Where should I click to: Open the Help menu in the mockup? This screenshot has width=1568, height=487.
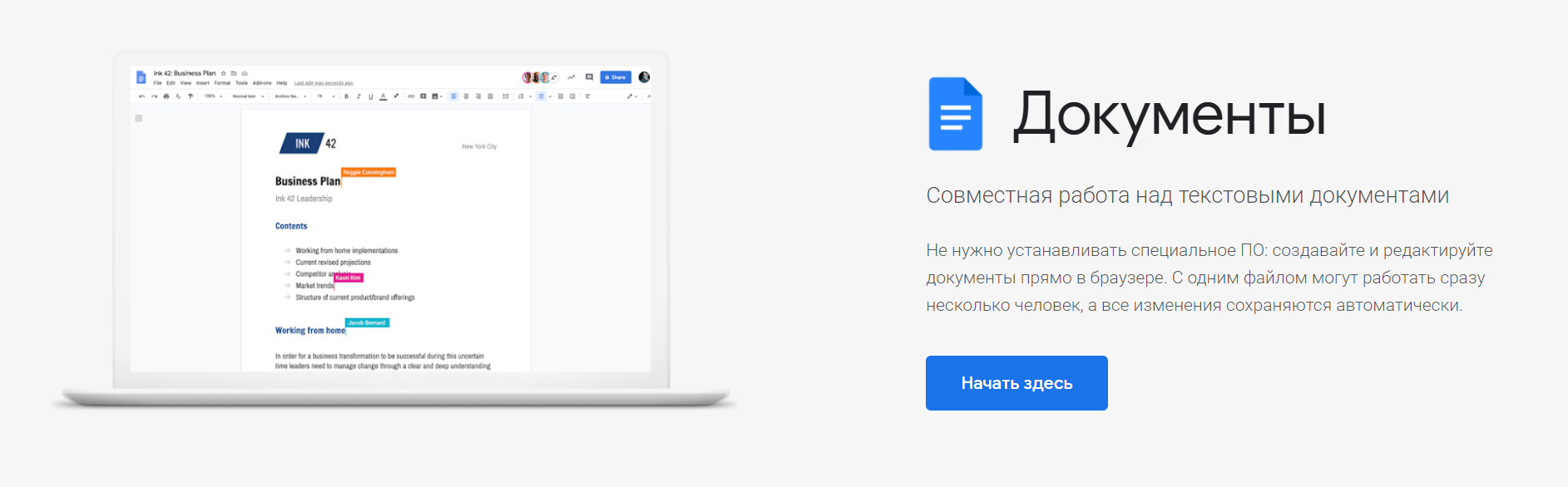pyautogui.click(x=282, y=83)
